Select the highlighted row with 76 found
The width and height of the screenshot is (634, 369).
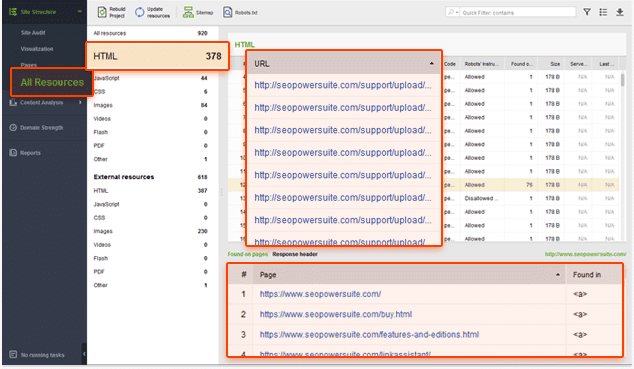pyautogui.click(x=423, y=185)
